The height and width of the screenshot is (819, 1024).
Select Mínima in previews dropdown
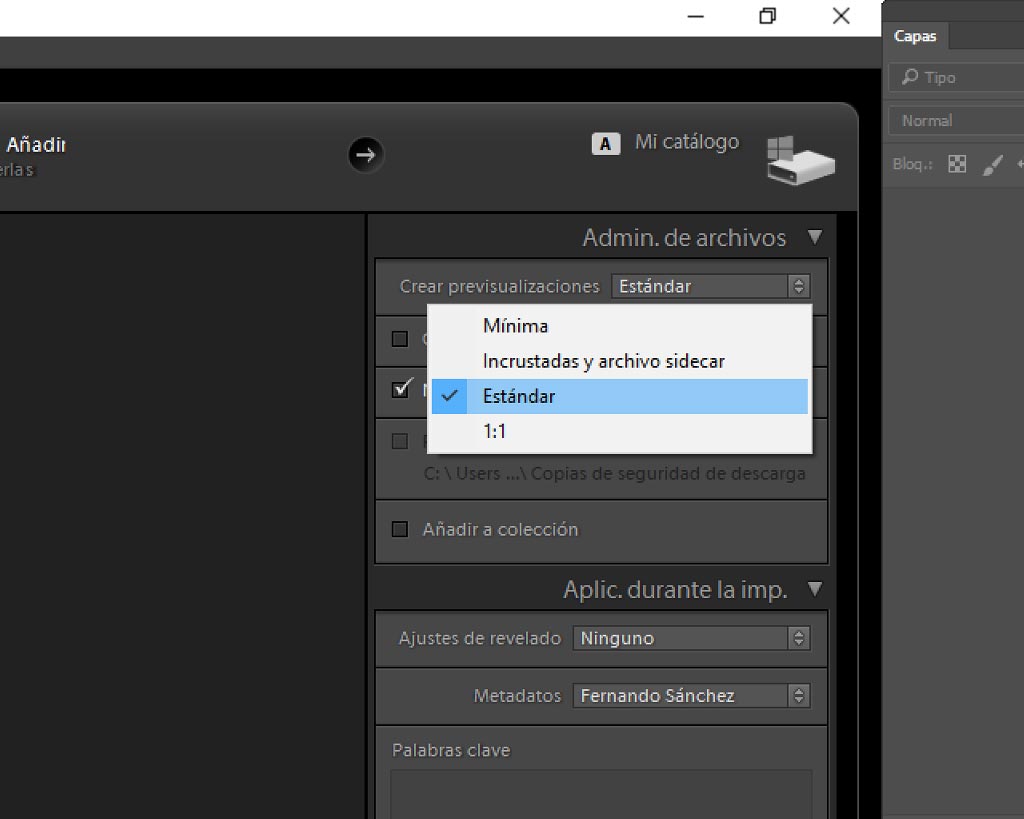[619, 326]
